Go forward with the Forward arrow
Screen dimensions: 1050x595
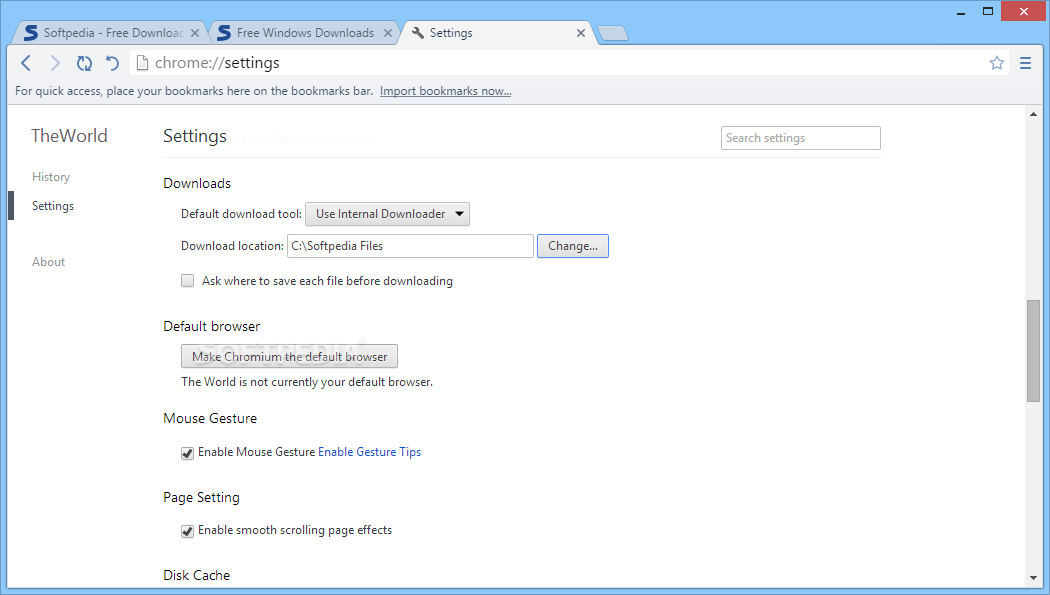(x=55, y=63)
